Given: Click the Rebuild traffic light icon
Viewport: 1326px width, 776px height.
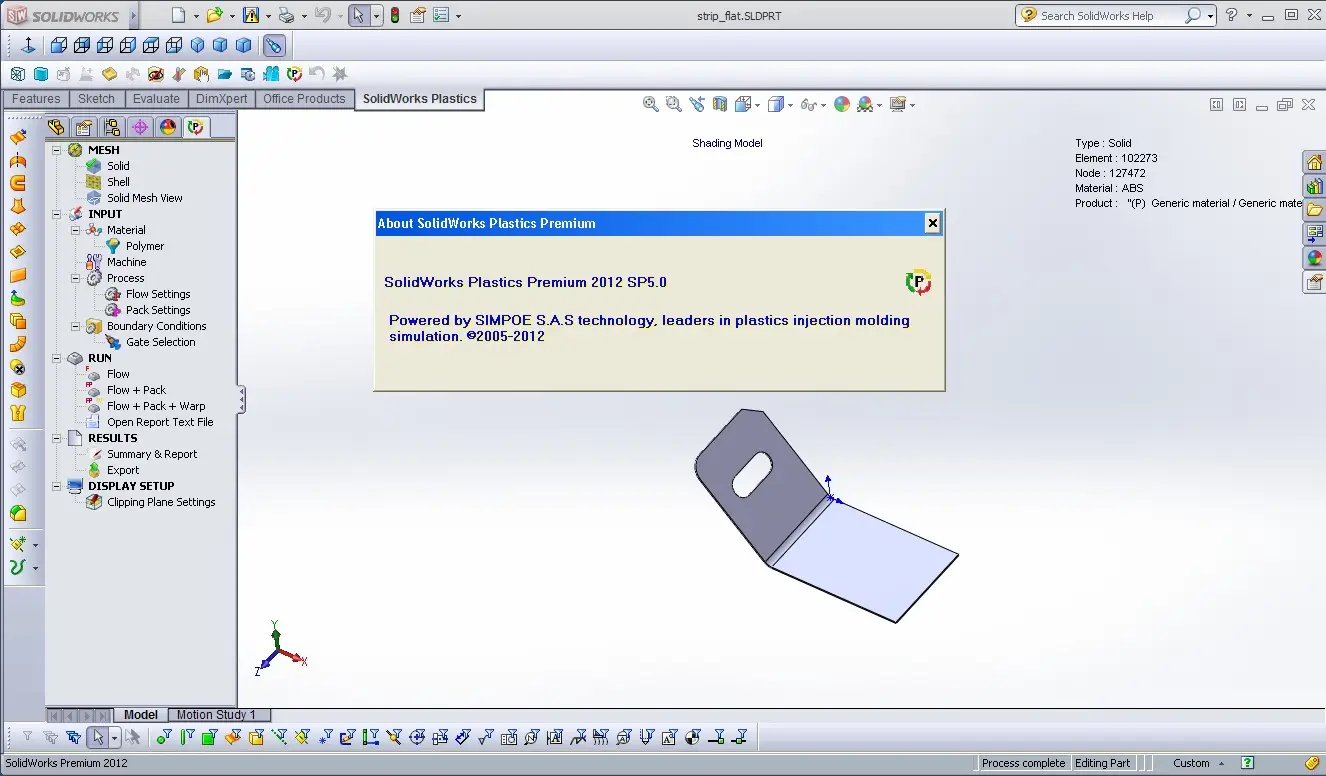Looking at the screenshot, I should pyautogui.click(x=395, y=15).
